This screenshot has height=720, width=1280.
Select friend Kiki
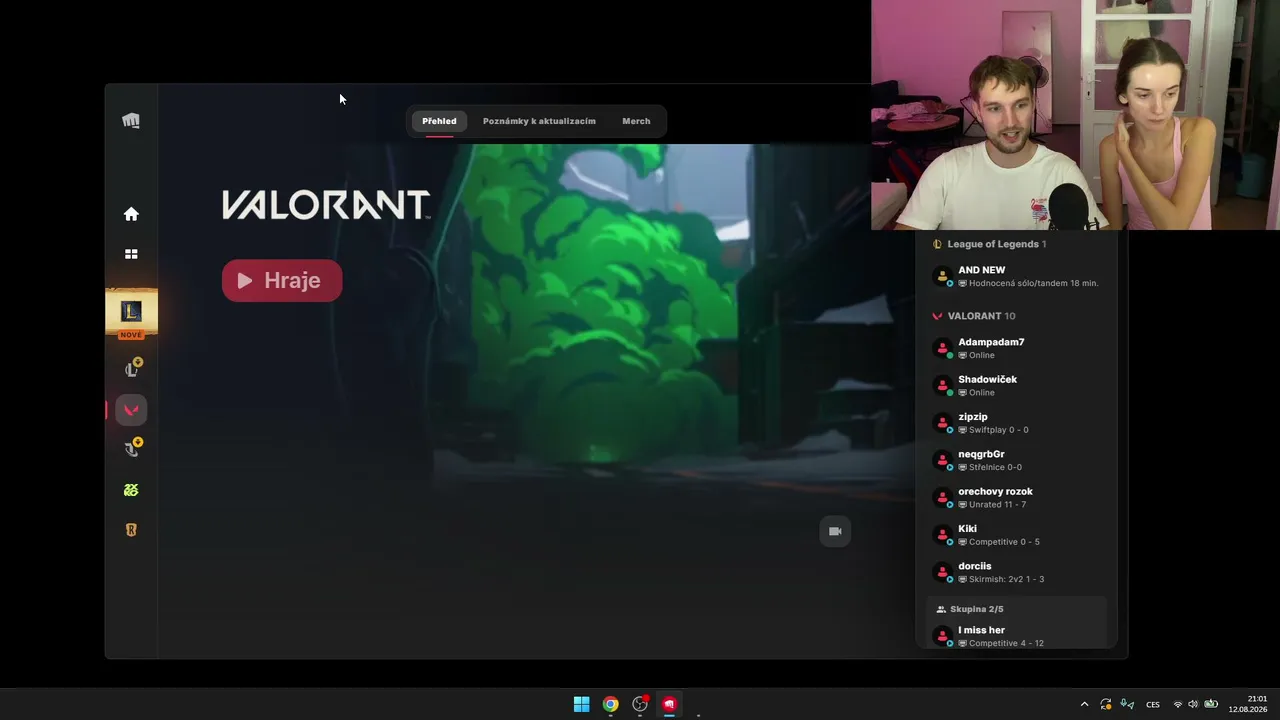[x=1016, y=535]
